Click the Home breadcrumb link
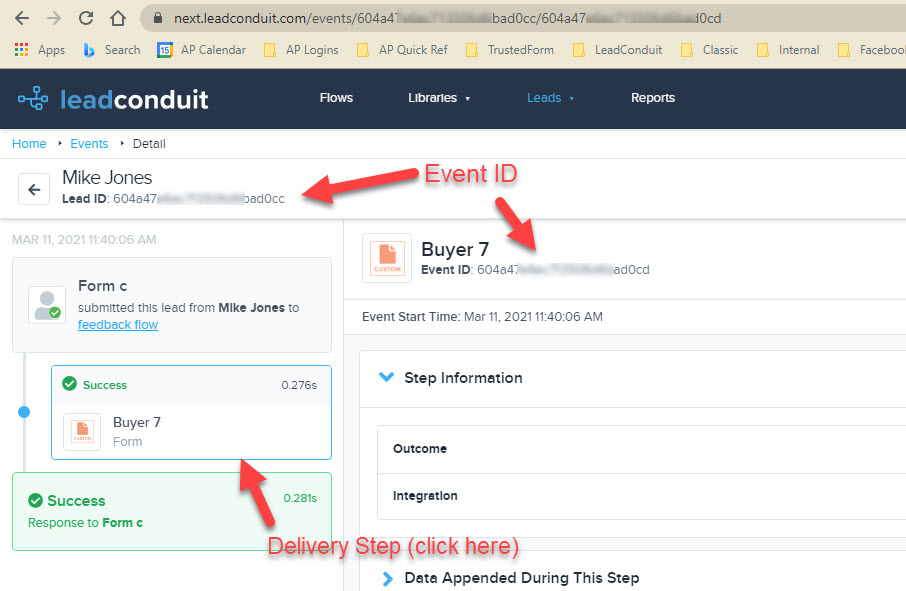The height and width of the screenshot is (591, 906). pyautogui.click(x=29, y=143)
